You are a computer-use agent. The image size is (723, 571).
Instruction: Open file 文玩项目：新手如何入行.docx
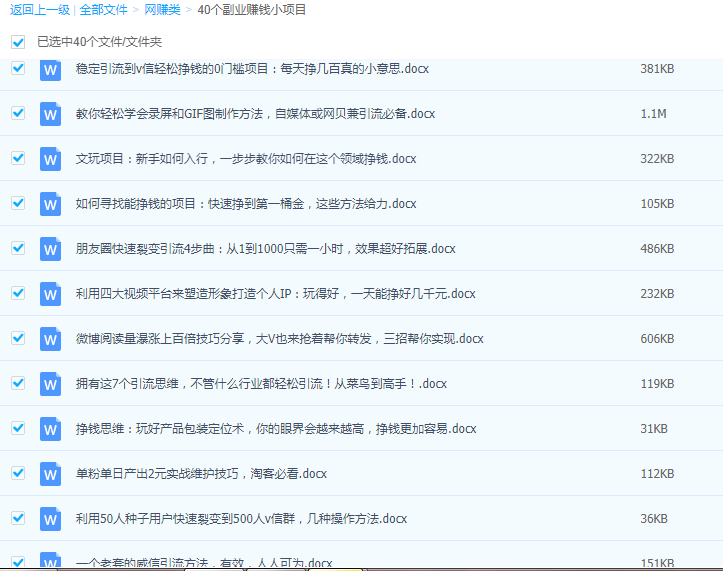(x=246, y=159)
